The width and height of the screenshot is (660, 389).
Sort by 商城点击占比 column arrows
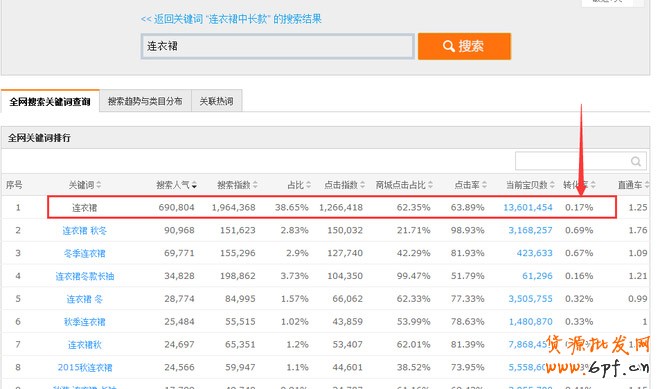point(430,185)
